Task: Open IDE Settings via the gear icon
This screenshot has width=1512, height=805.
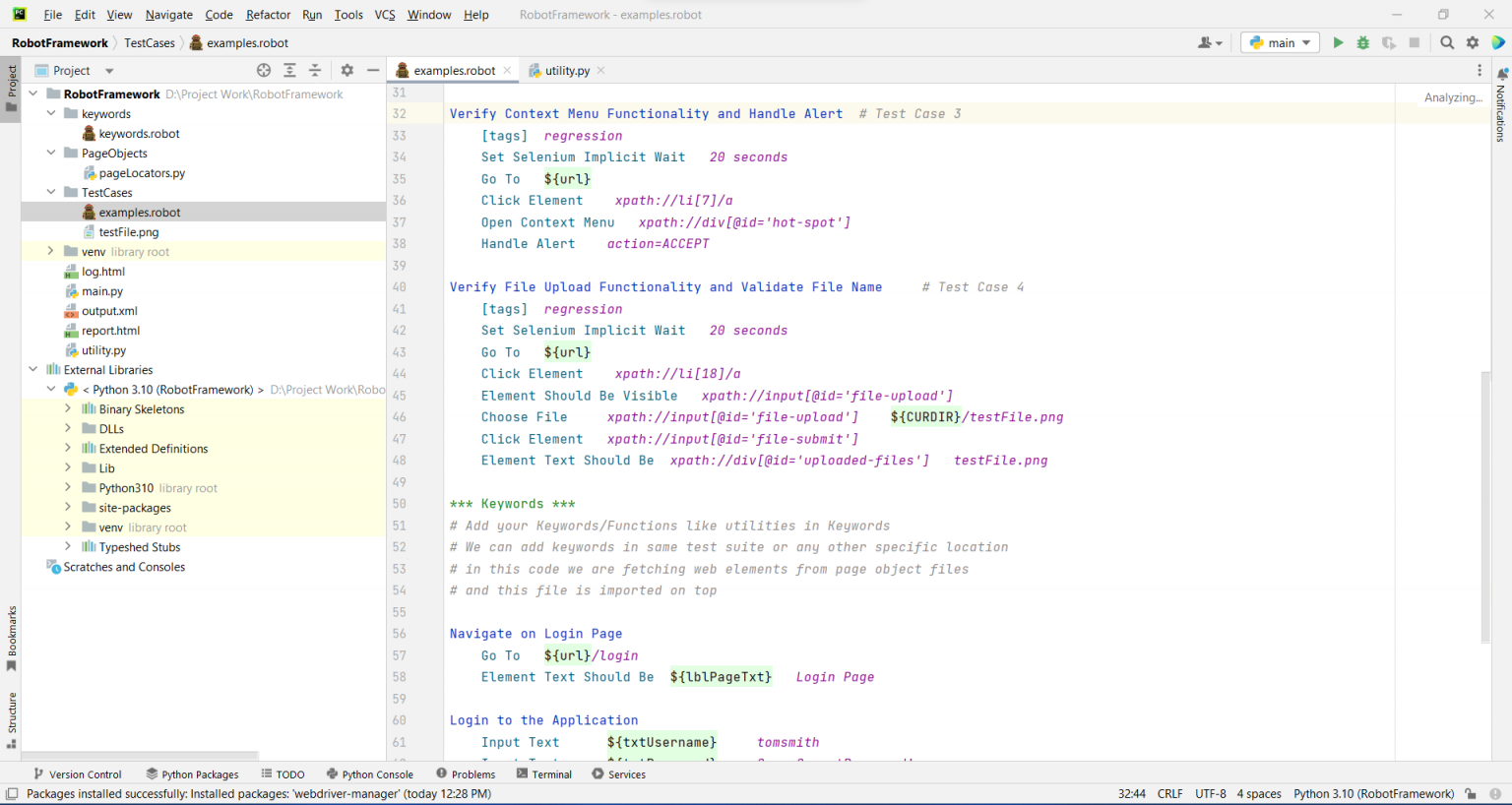Action: point(1471,42)
